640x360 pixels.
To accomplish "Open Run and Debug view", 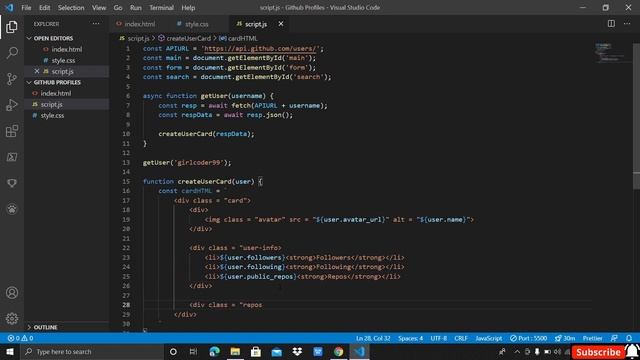I will coord(12,105).
